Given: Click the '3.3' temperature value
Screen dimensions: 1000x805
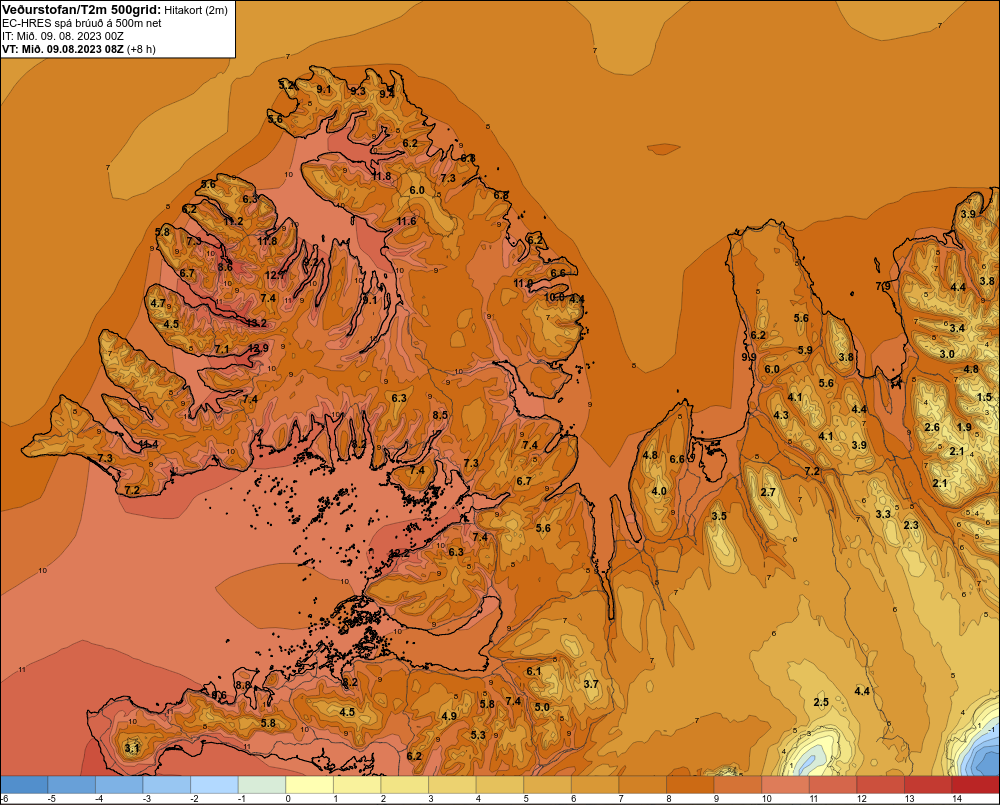Looking at the screenshot, I should click(x=883, y=514).
